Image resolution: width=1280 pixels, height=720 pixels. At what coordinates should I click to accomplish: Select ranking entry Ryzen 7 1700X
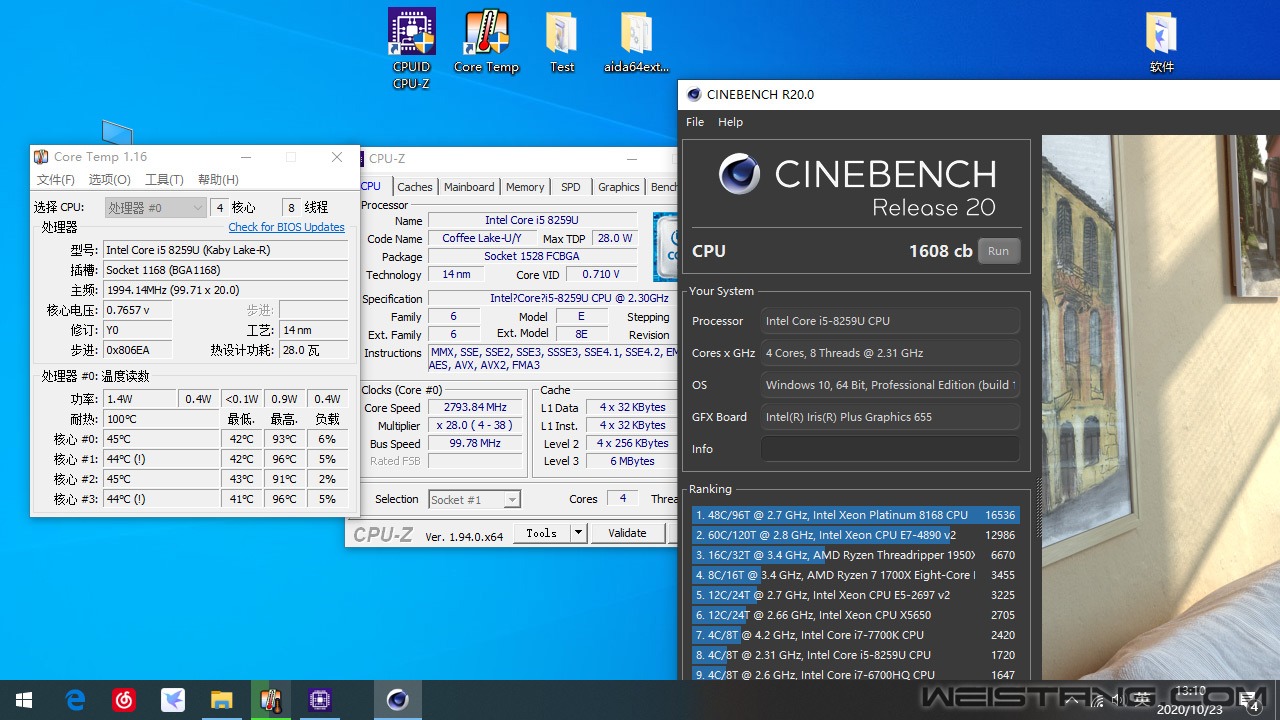tap(855, 575)
